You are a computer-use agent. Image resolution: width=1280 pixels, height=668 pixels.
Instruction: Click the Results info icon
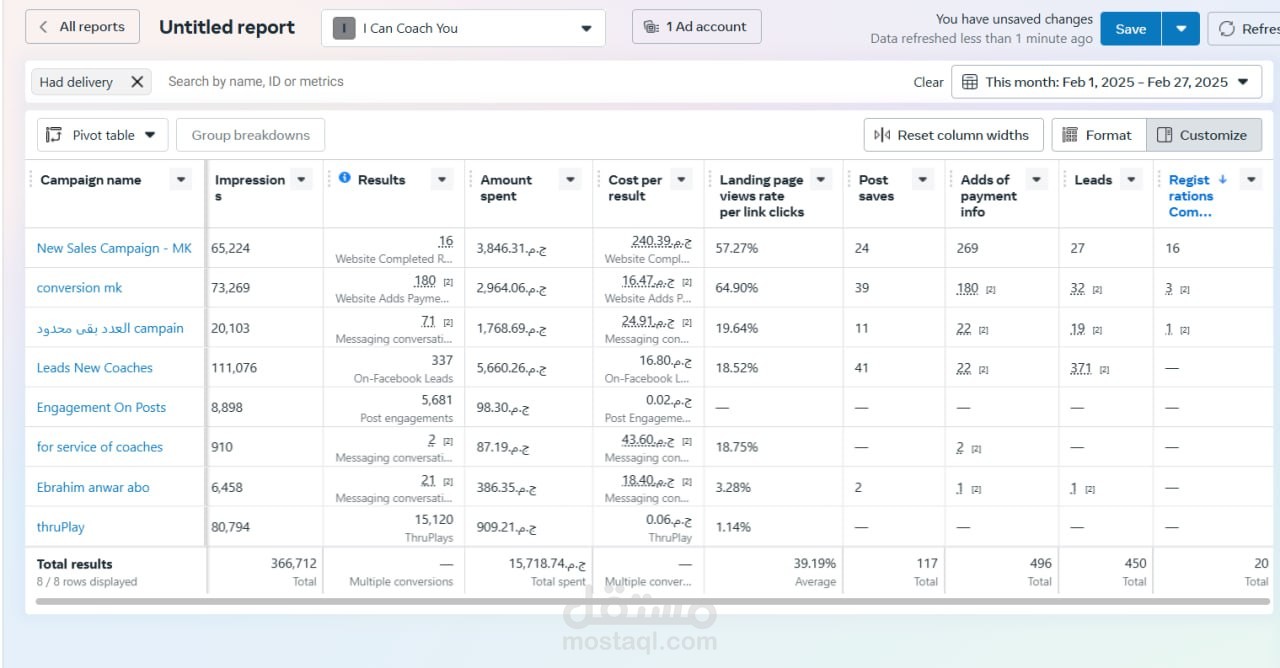coord(345,178)
